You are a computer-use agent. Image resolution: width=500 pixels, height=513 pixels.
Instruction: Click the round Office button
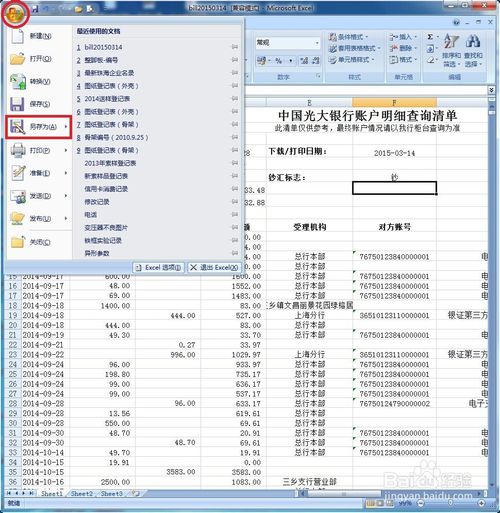[16, 14]
